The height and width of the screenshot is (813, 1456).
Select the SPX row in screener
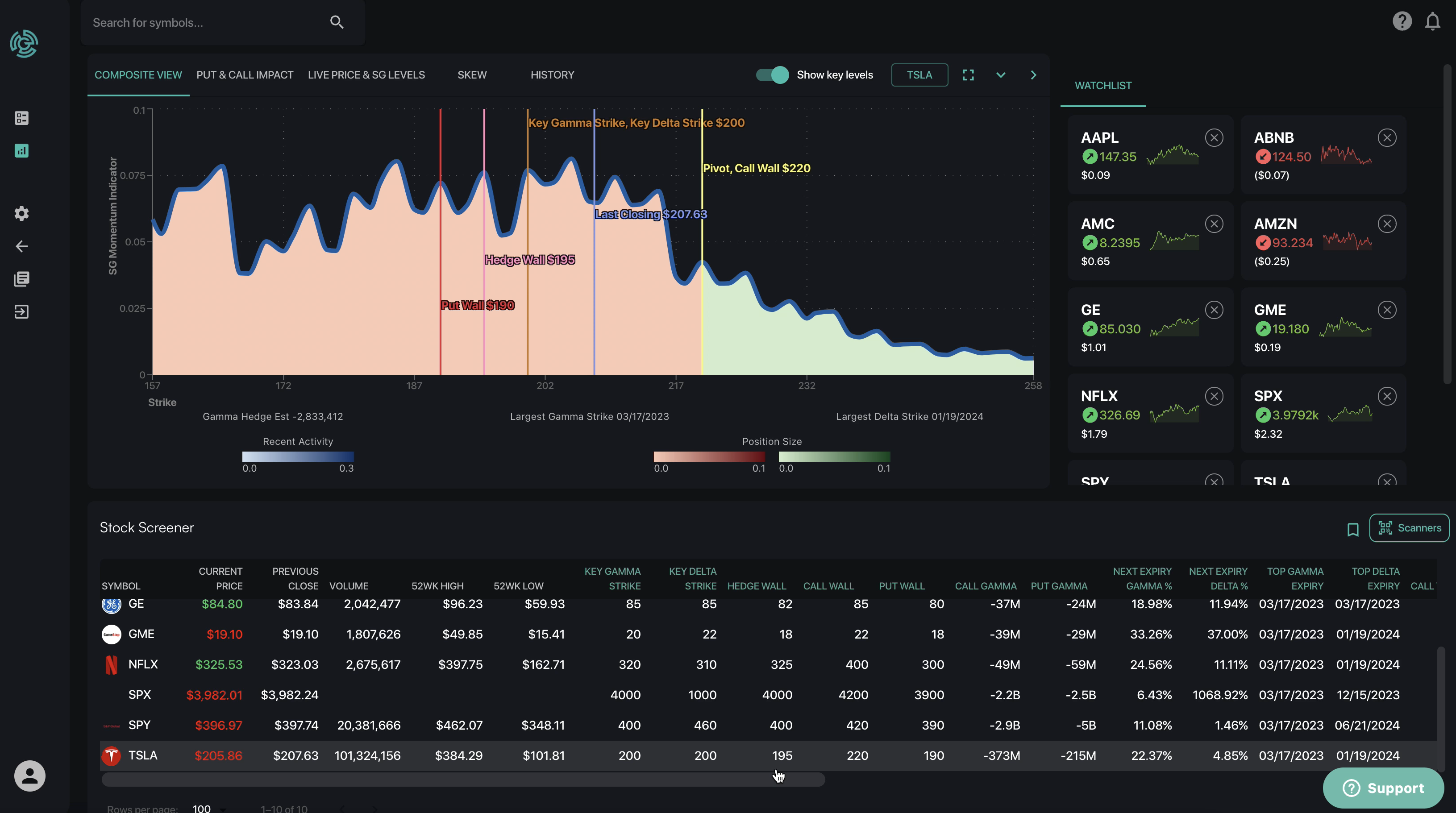pos(768,694)
